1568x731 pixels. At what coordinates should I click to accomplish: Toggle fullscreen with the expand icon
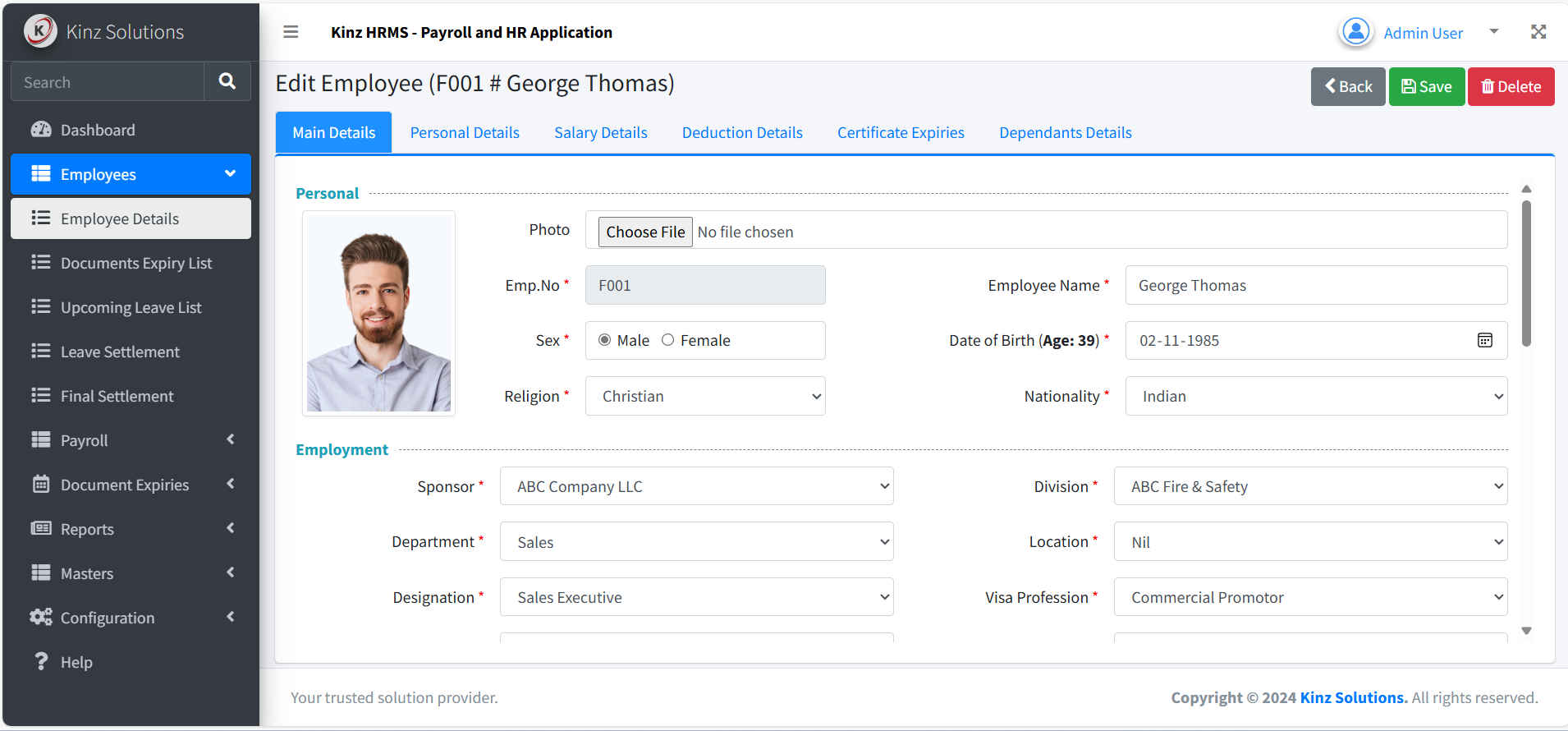coord(1538,32)
